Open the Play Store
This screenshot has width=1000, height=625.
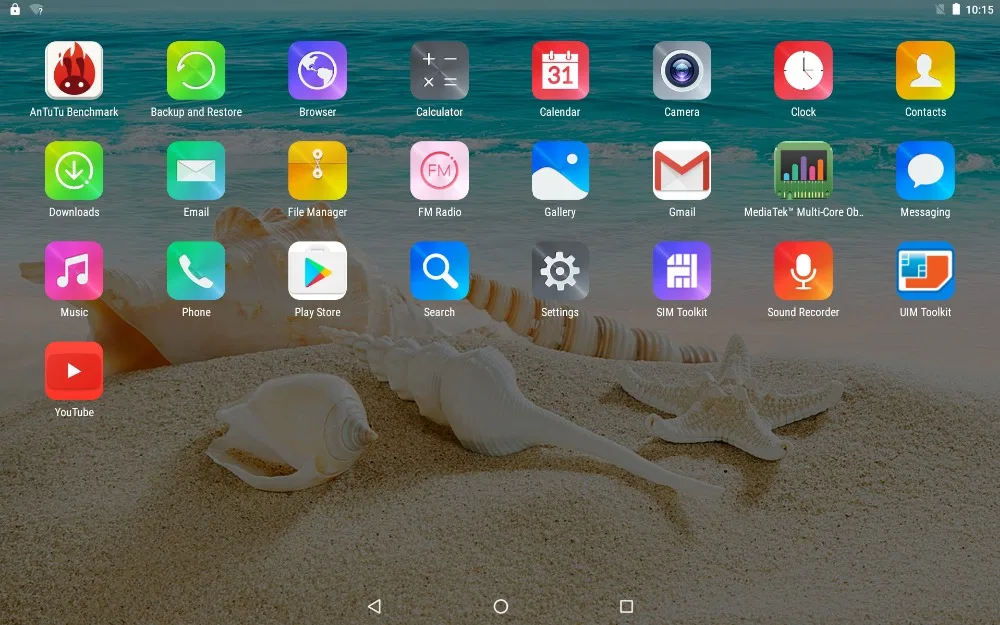pos(318,271)
